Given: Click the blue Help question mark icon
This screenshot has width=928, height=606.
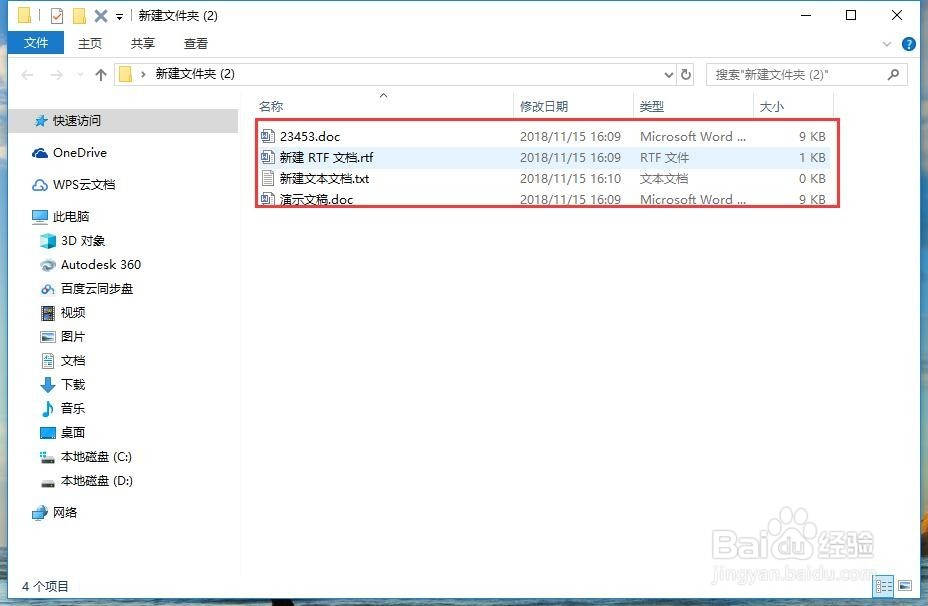Looking at the screenshot, I should (x=908, y=44).
